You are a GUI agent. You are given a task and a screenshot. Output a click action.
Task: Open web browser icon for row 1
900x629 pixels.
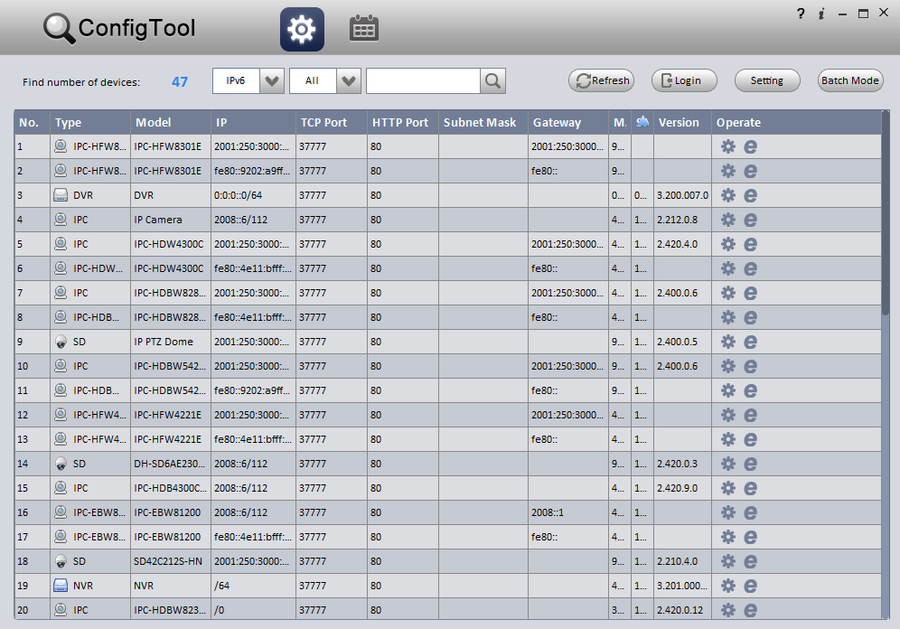[750, 146]
